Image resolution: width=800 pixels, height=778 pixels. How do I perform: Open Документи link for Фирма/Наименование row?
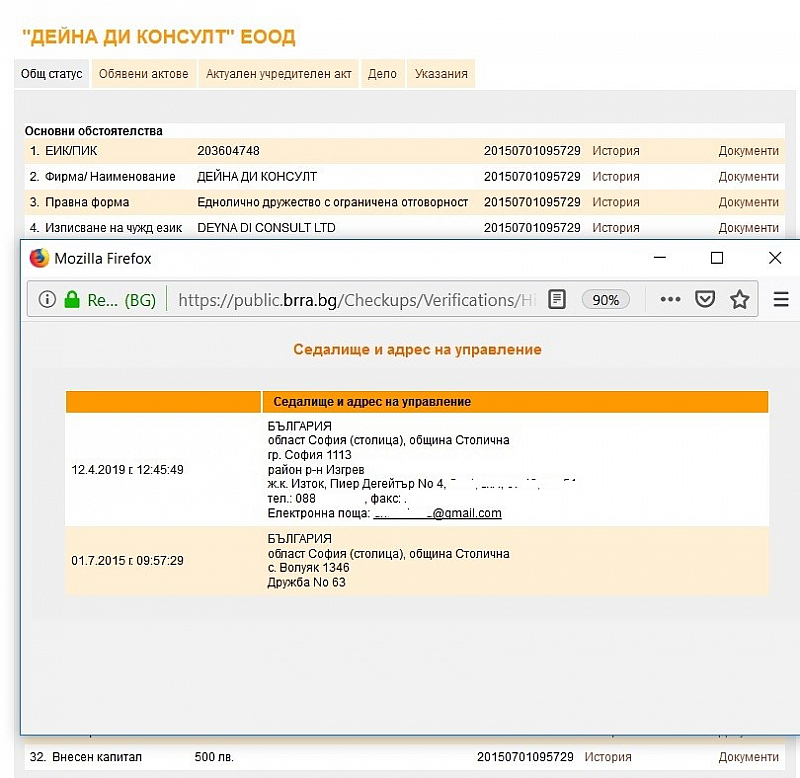coord(748,177)
